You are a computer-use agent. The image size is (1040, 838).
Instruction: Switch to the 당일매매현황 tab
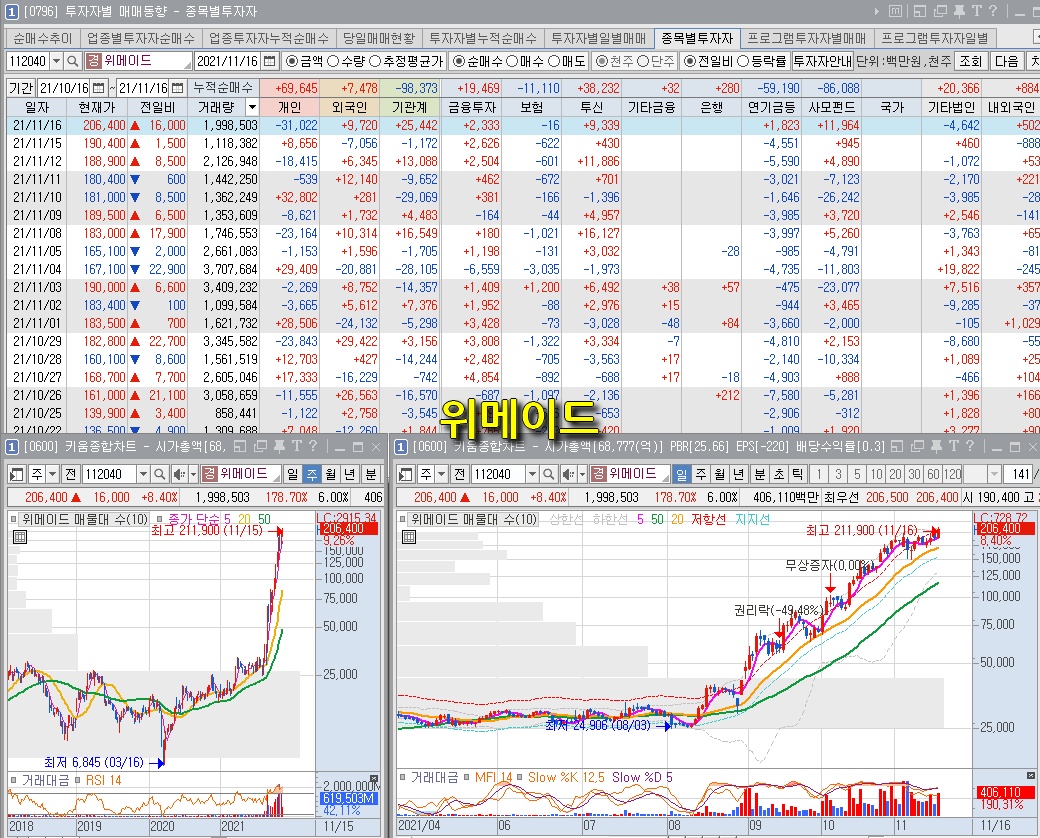click(379, 38)
